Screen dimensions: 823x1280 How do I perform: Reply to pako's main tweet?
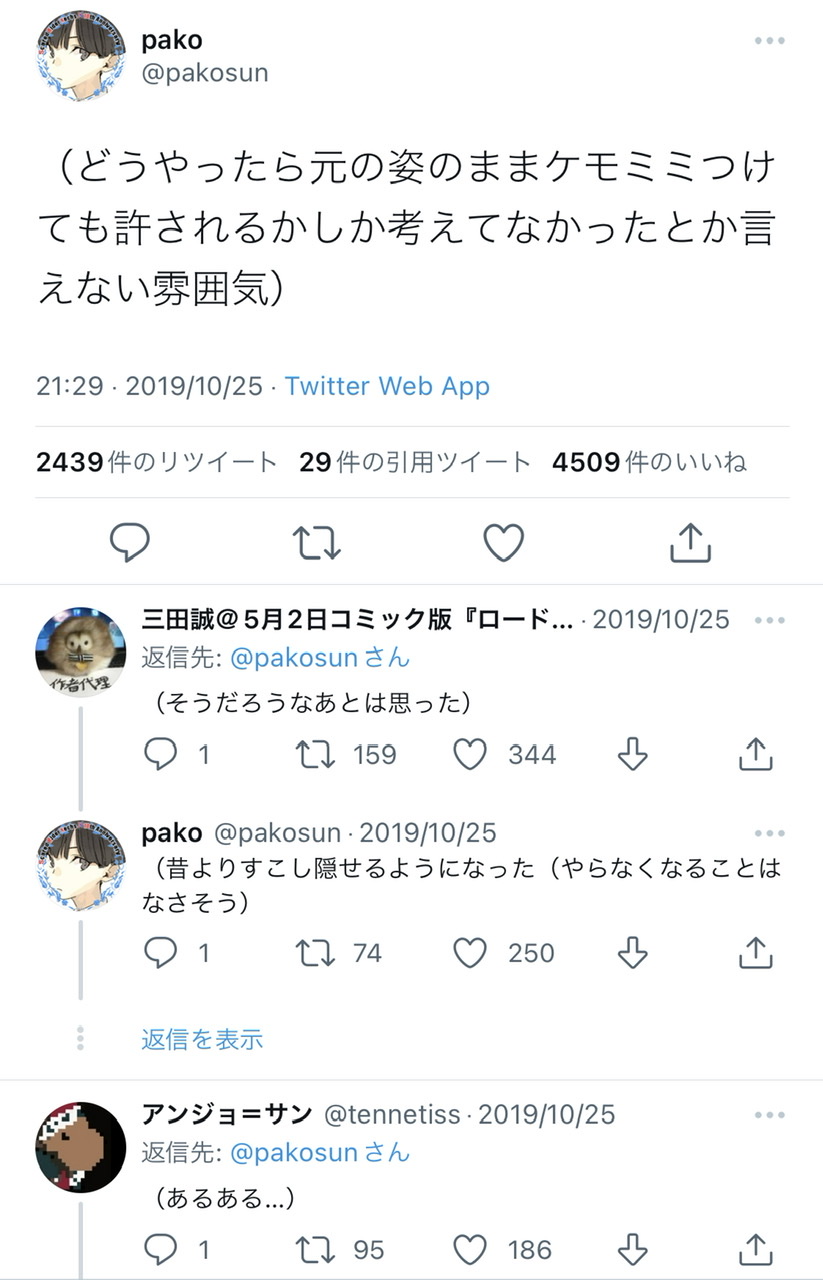tap(129, 542)
